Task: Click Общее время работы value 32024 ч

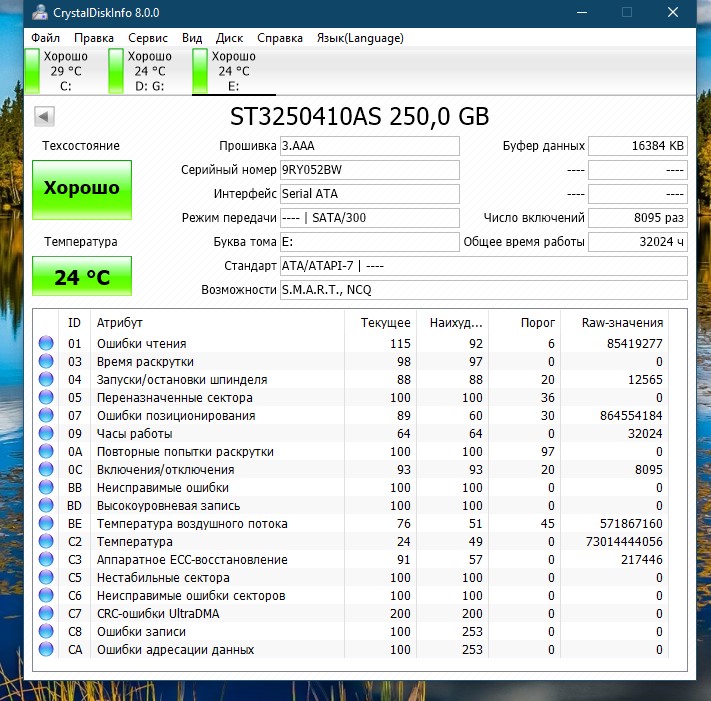Action: point(638,242)
